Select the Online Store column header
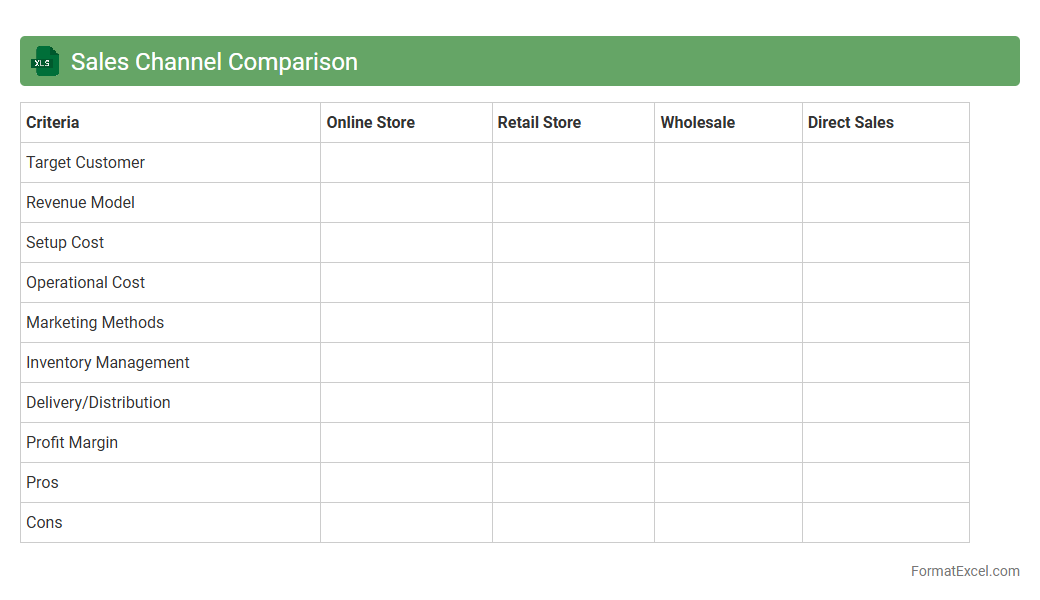Screen dimensions: 1040x600 click(x=370, y=123)
